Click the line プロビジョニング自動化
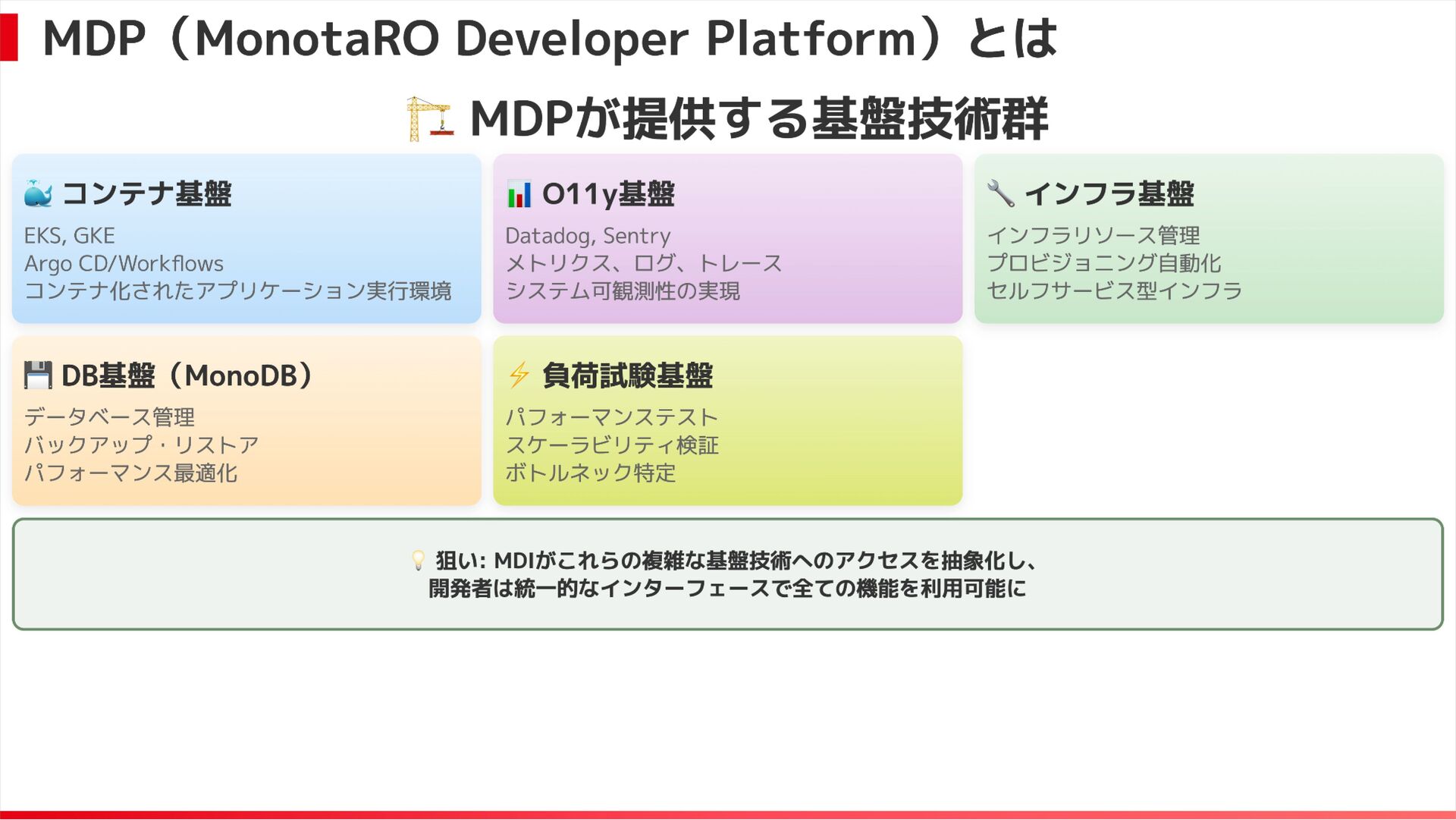 (x=1103, y=264)
